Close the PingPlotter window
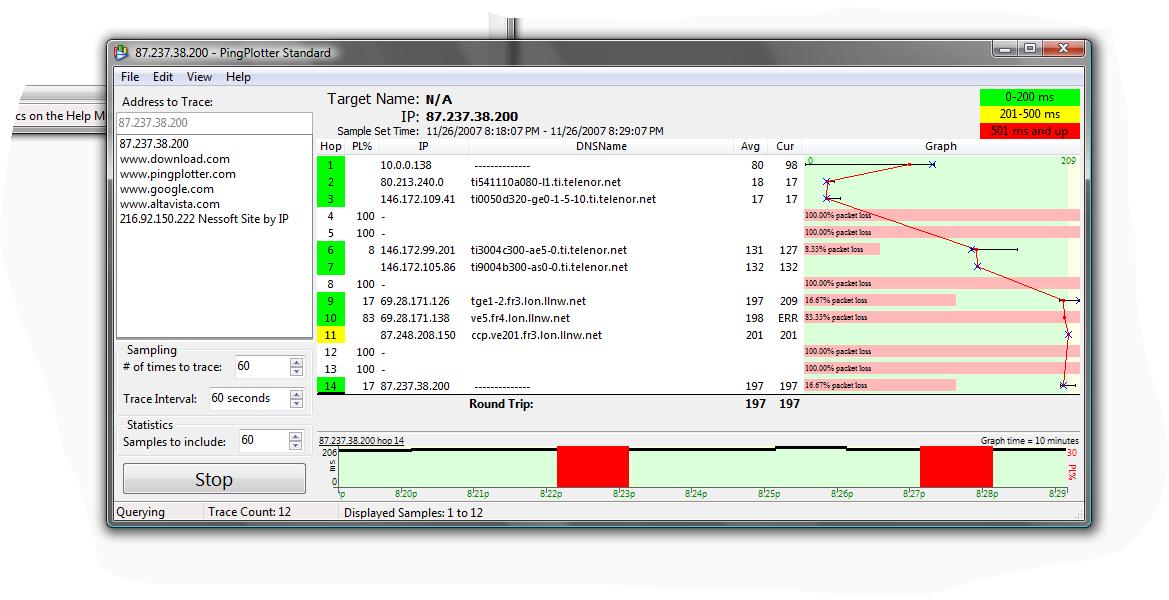This screenshot has height=600, width=1169. click(x=1062, y=48)
